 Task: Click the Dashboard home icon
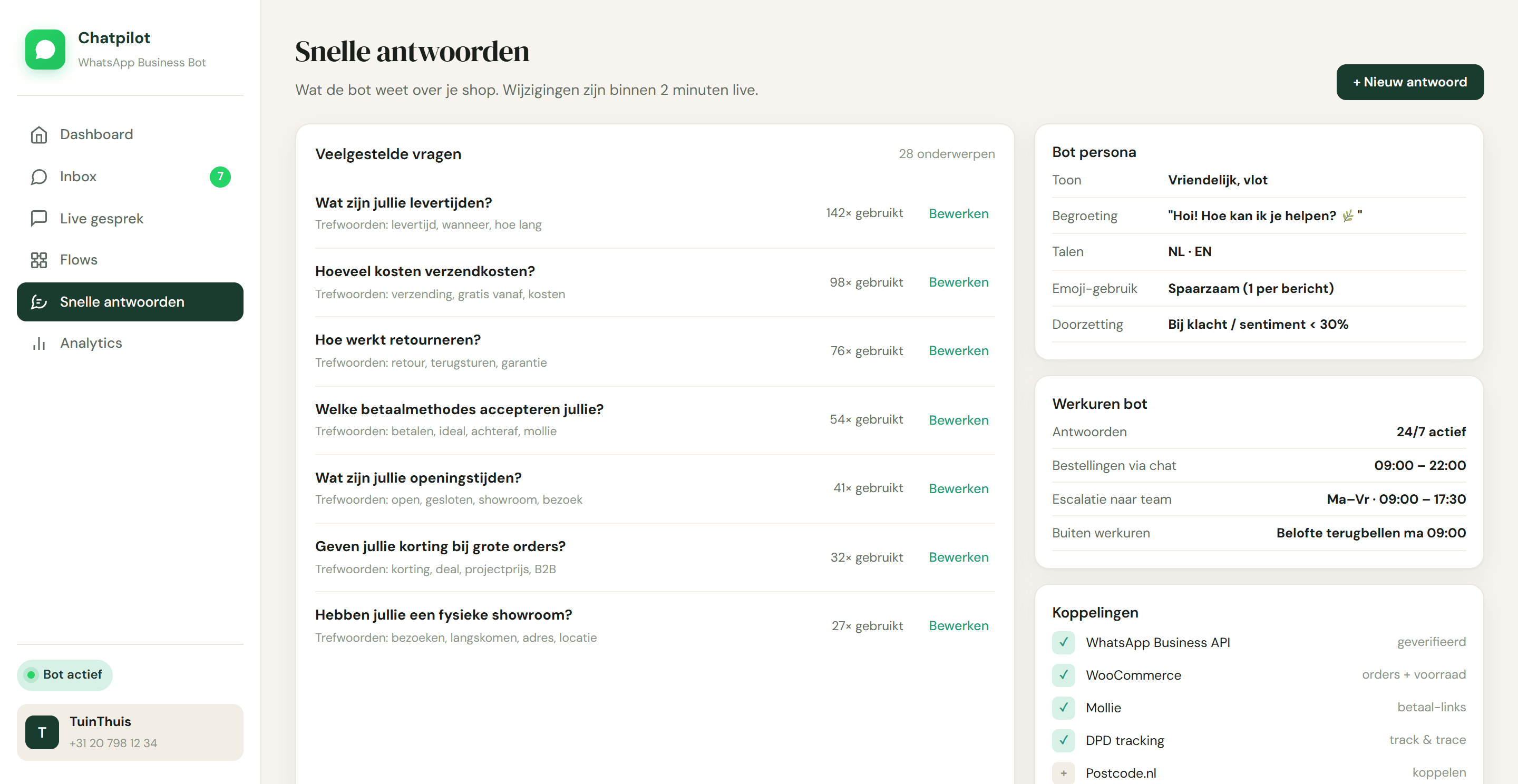(x=39, y=135)
